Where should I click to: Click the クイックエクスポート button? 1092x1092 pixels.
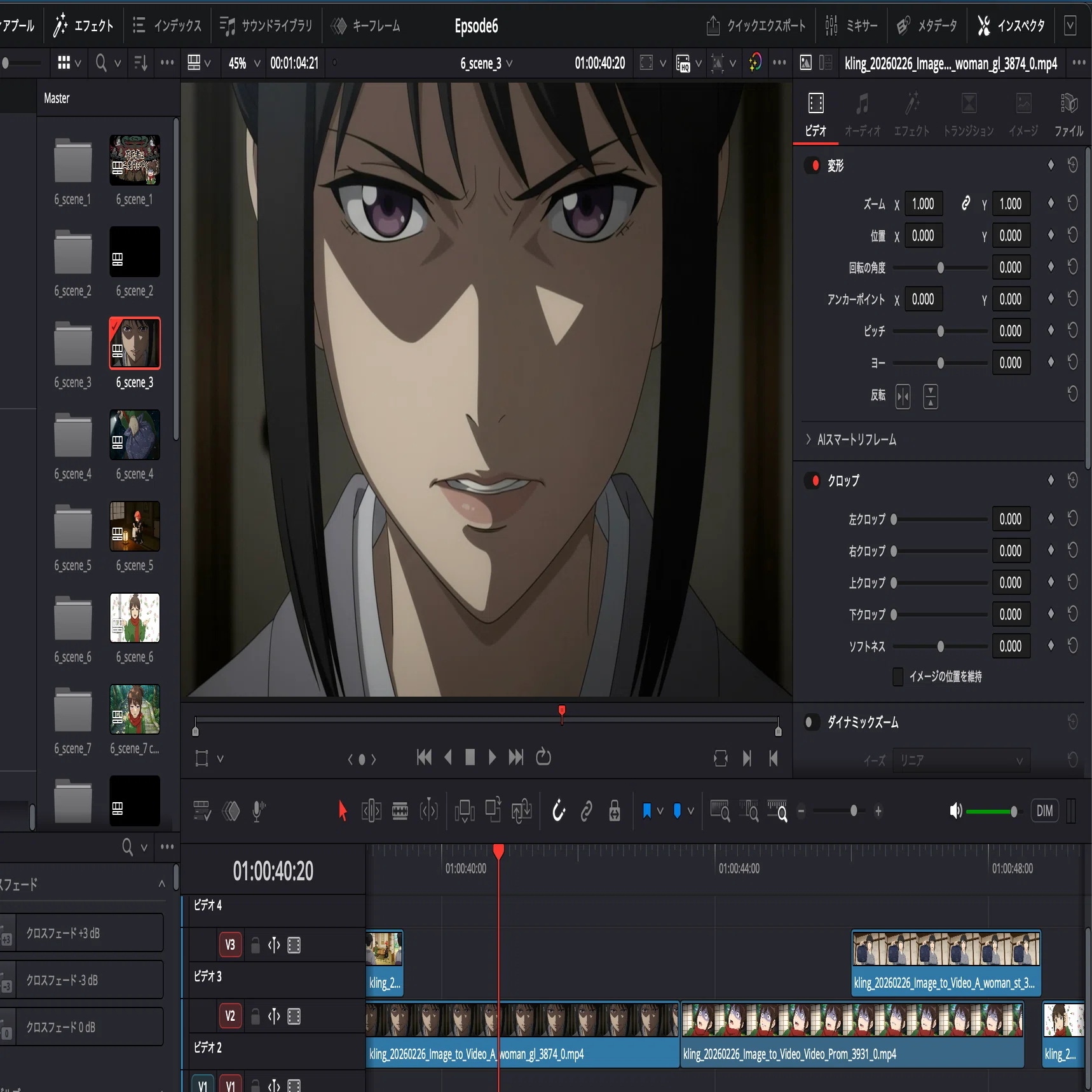(x=756, y=25)
